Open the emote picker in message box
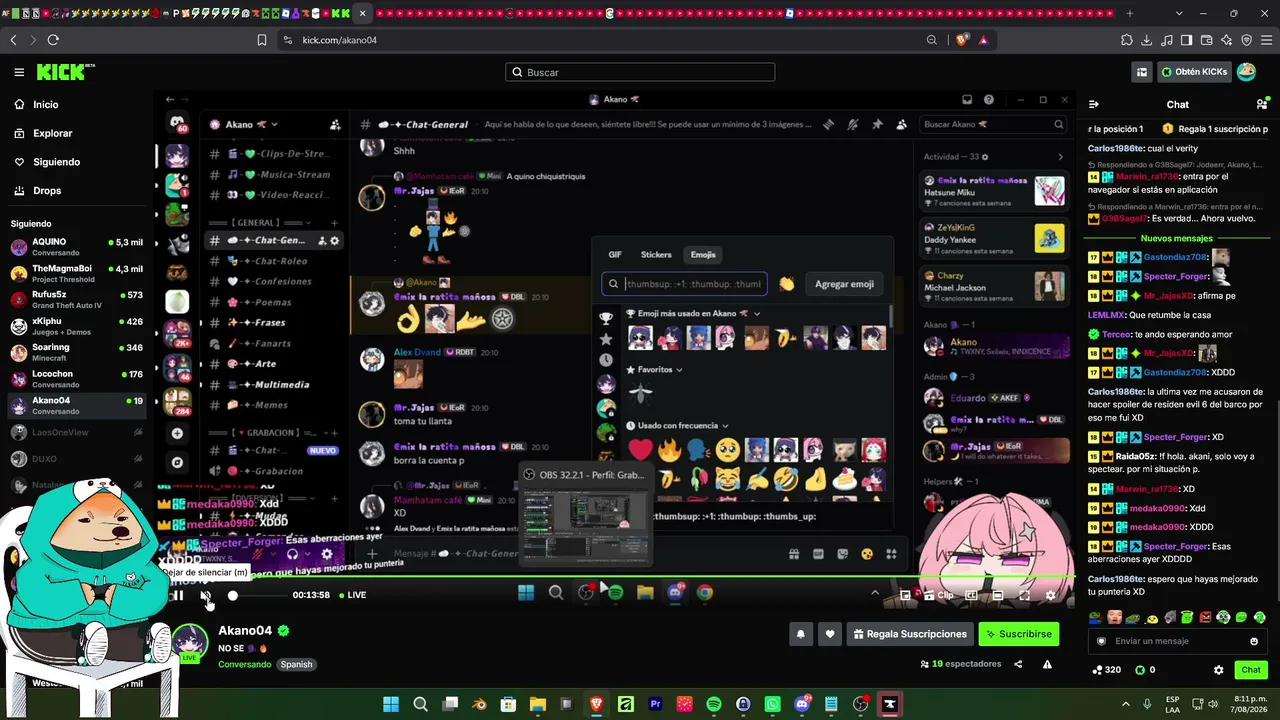Screen dimensions: 1280x720 tap(1254, 641)
